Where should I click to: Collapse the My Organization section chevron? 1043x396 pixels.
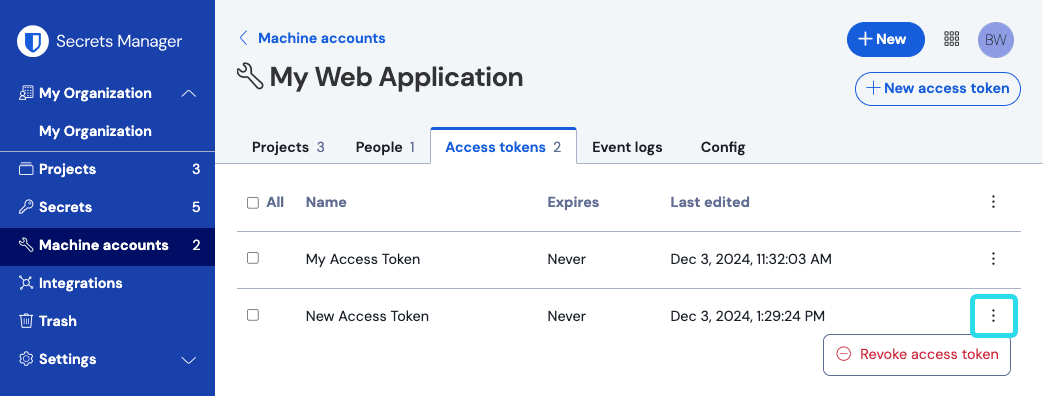(x=189, y=93)
